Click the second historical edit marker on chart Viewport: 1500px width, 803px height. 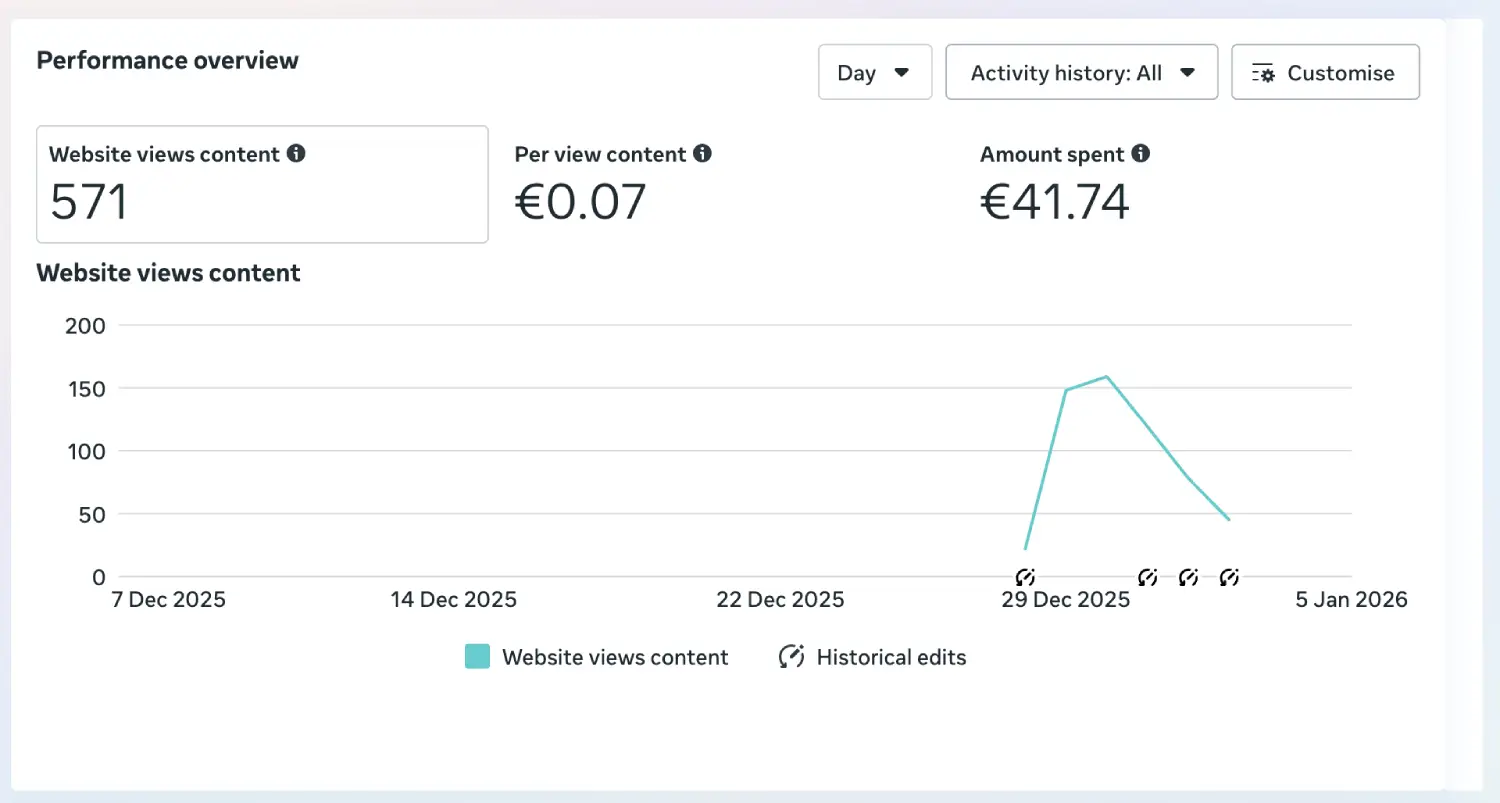[1148, 577]
